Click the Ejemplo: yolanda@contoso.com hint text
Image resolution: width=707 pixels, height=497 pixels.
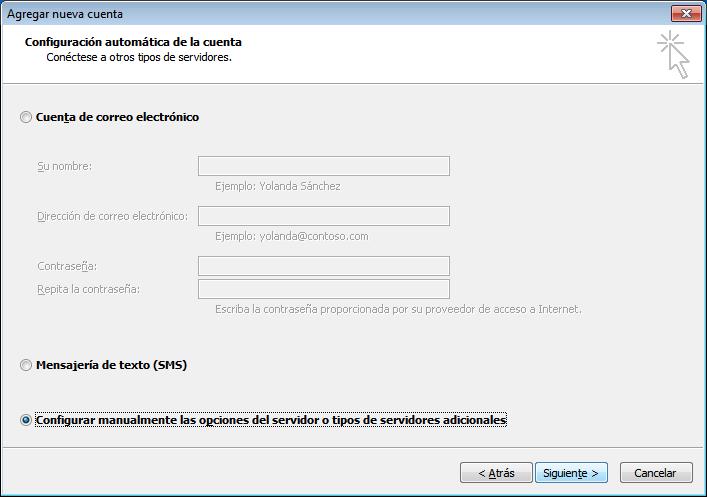tap(292, 236)
